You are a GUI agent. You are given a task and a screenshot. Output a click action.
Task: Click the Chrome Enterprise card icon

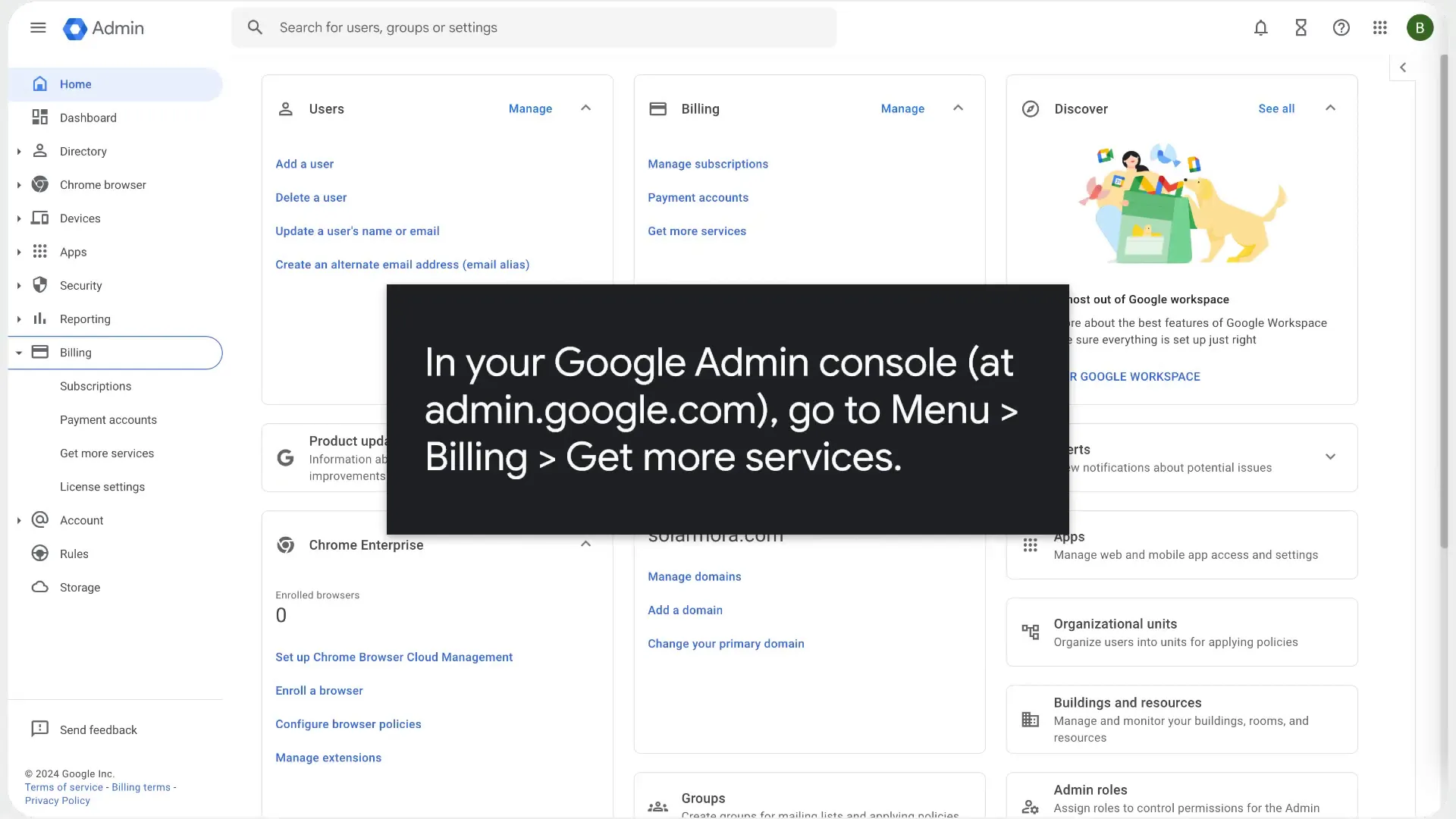point(285,545)
